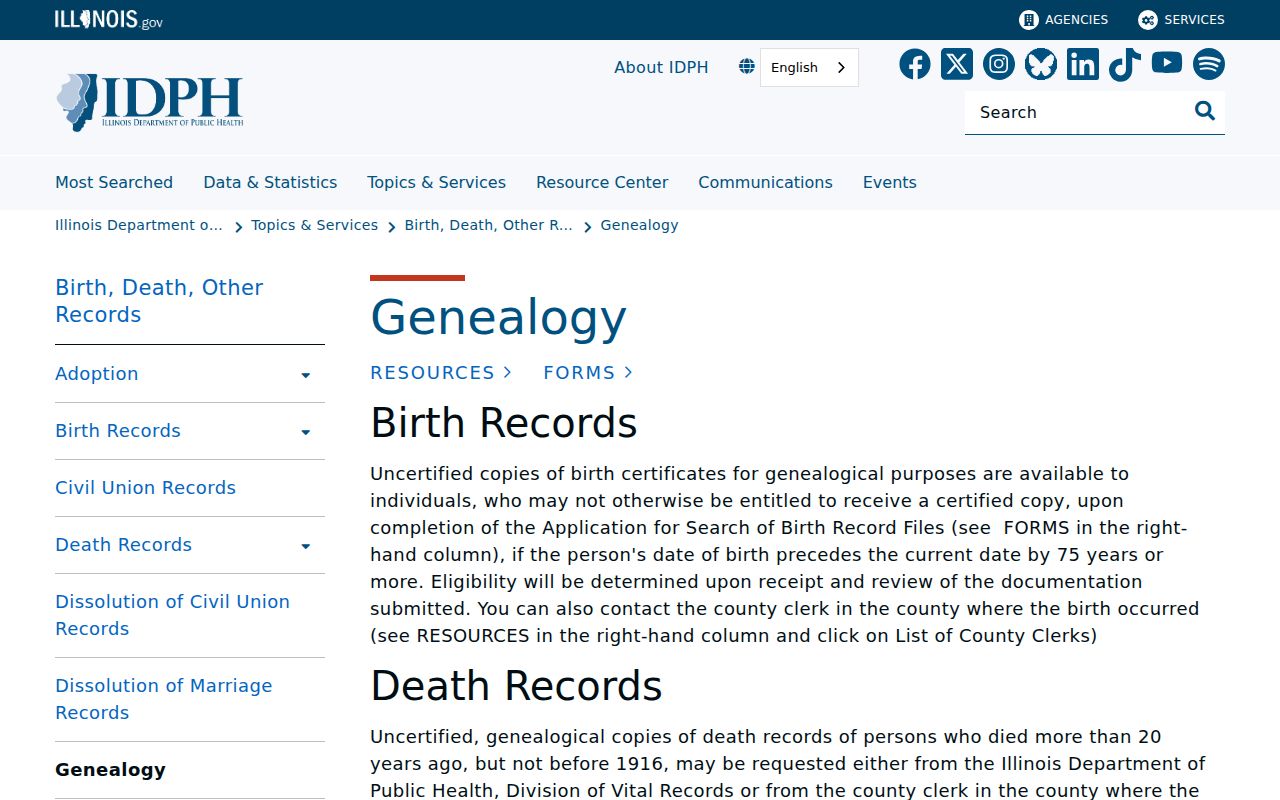
Task: Click the IDPH logo
Action: pos(150,102)
